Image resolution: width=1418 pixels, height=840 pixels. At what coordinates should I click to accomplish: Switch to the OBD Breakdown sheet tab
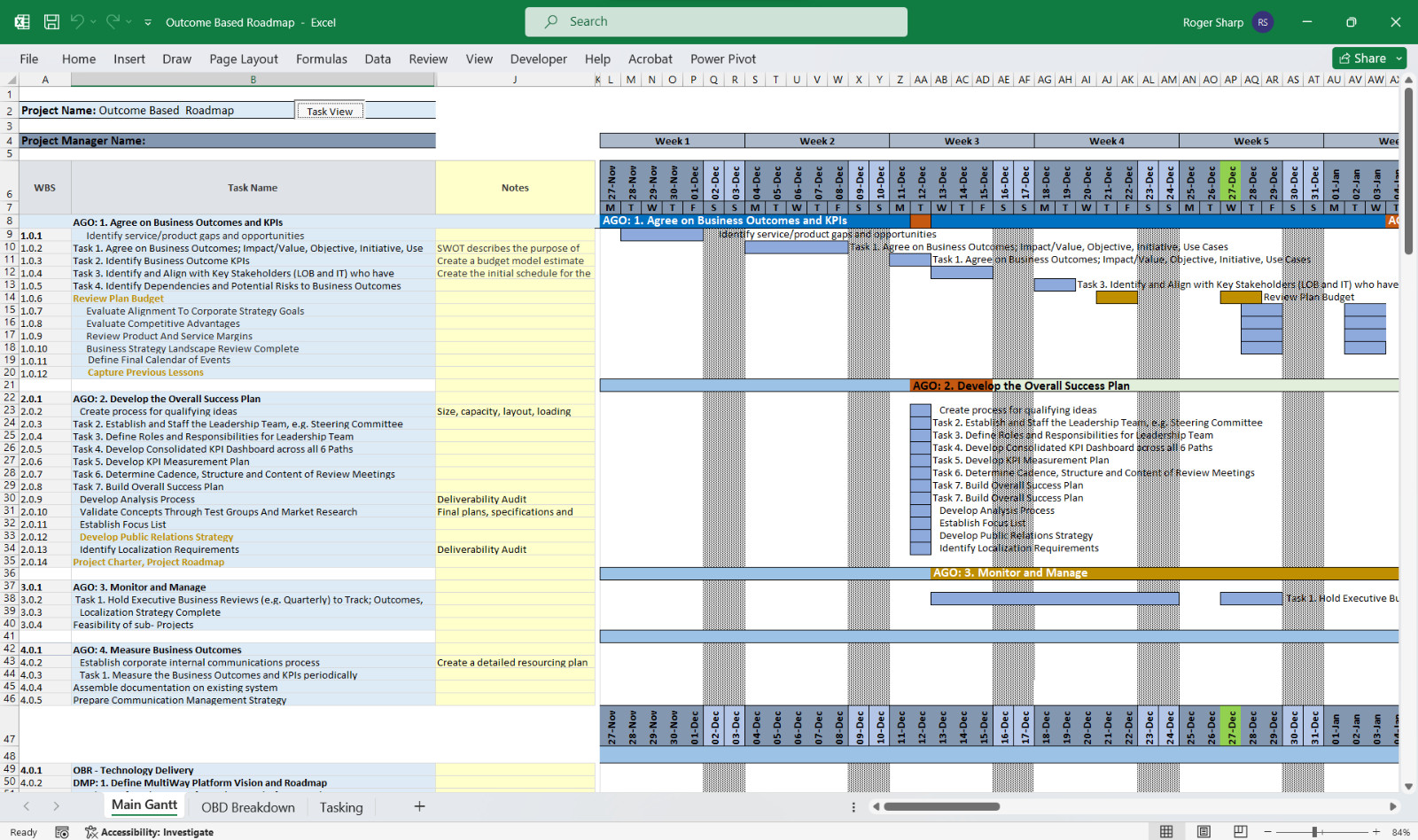click(x=247, y=807)
